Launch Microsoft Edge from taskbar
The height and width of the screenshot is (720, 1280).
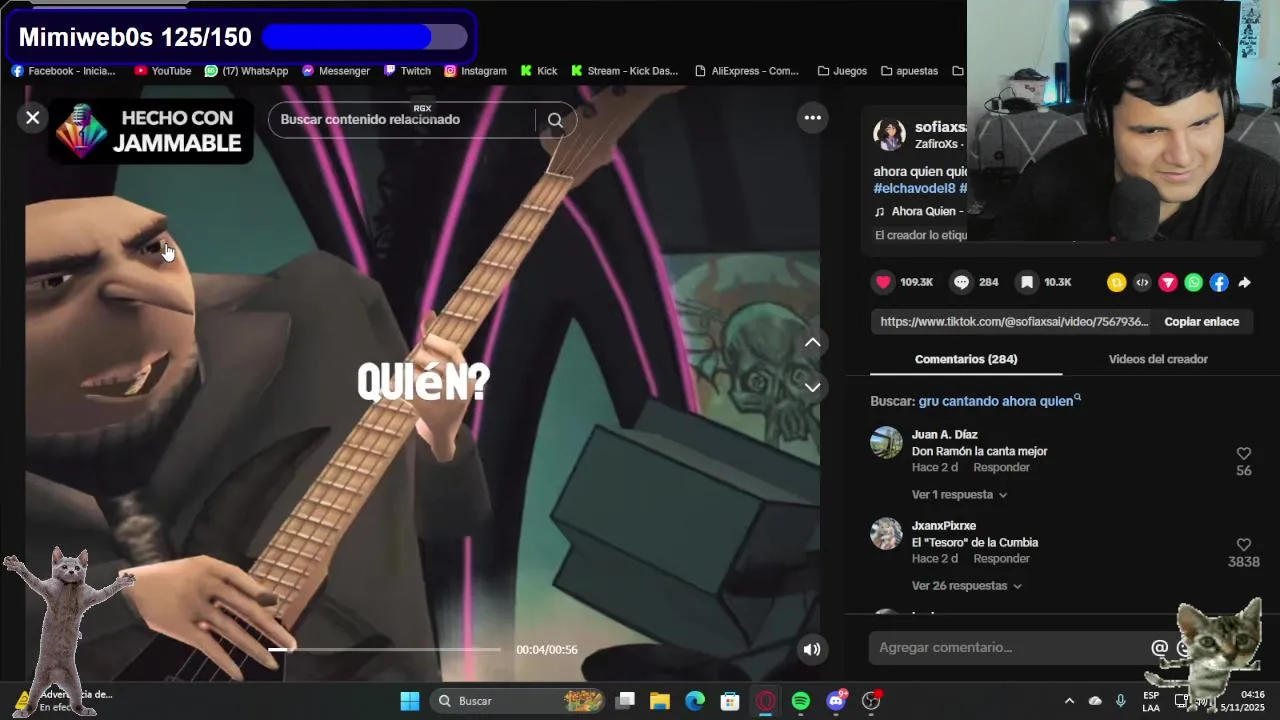tap(695, 701)
